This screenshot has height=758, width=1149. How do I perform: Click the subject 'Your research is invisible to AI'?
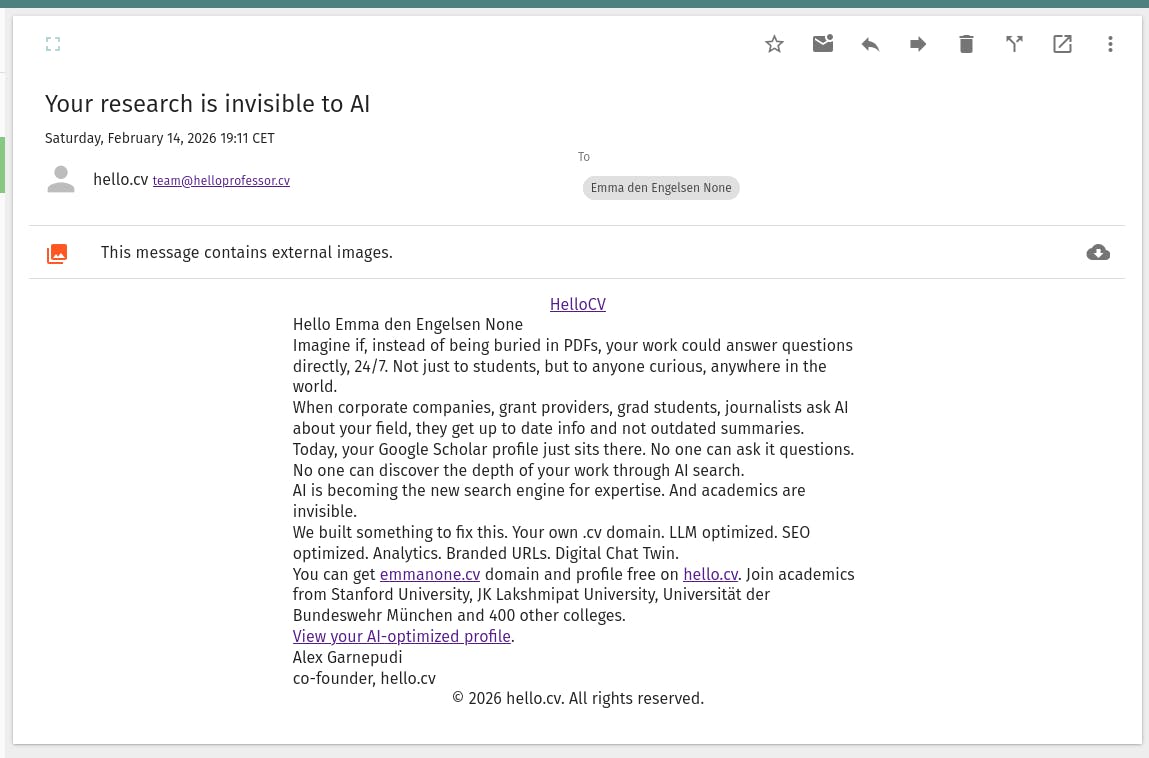coord(207,103)
